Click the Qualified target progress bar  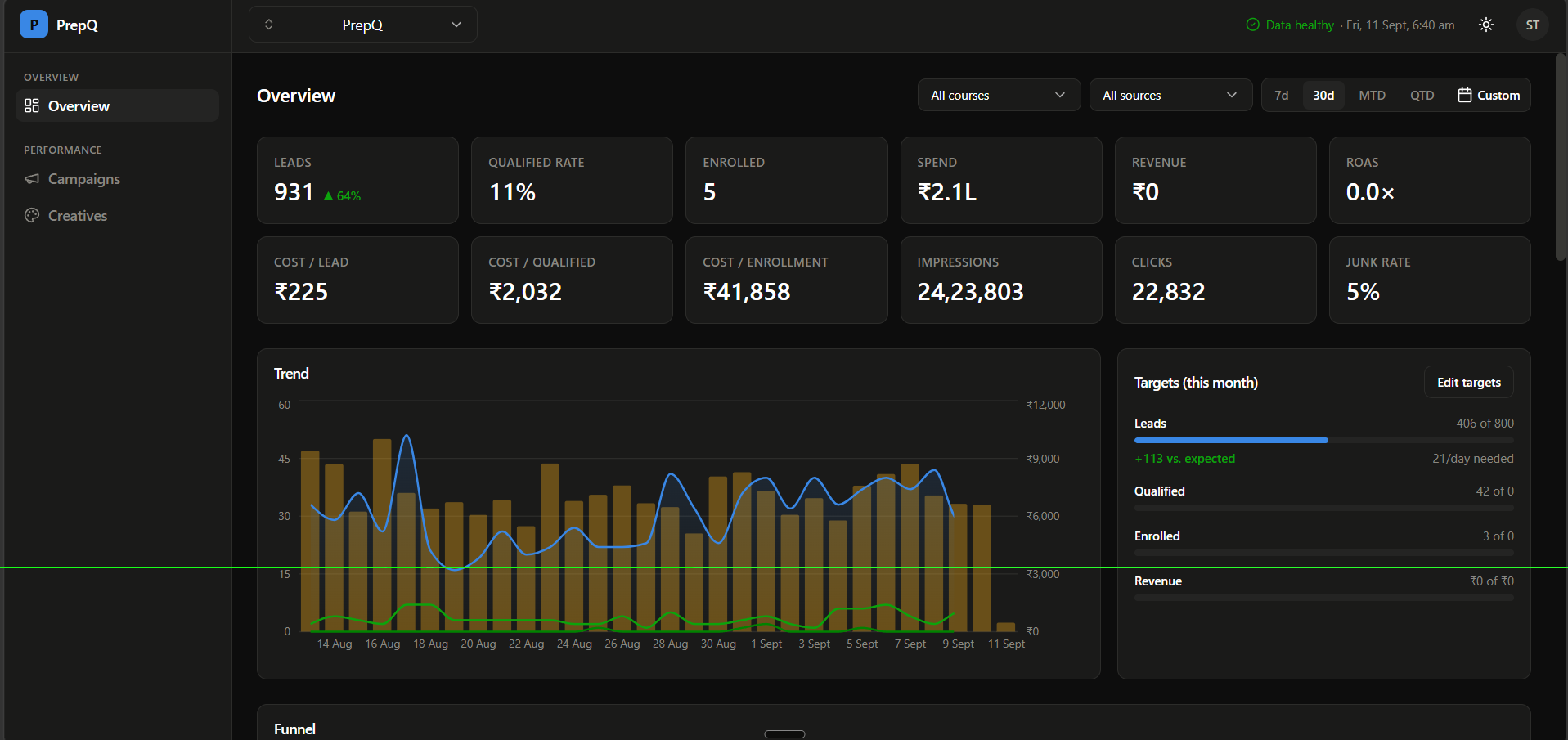tap(1323, 508)
